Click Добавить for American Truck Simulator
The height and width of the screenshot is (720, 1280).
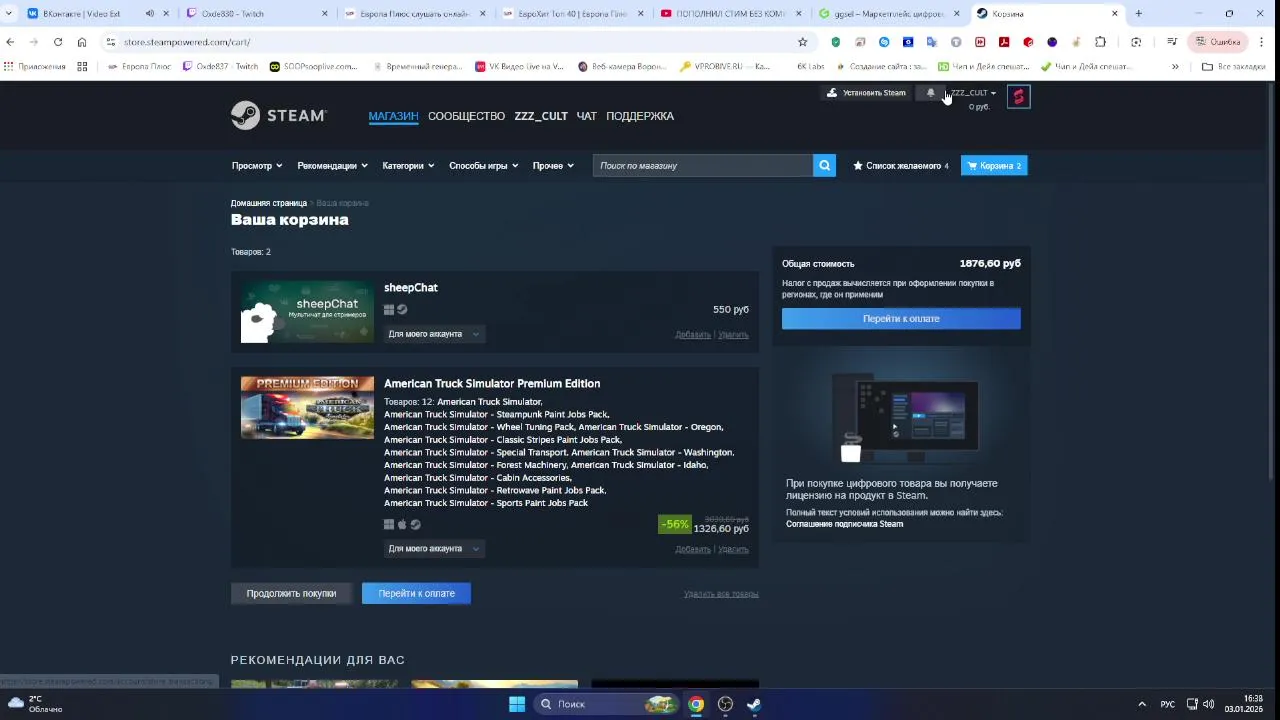pos(693,549)
